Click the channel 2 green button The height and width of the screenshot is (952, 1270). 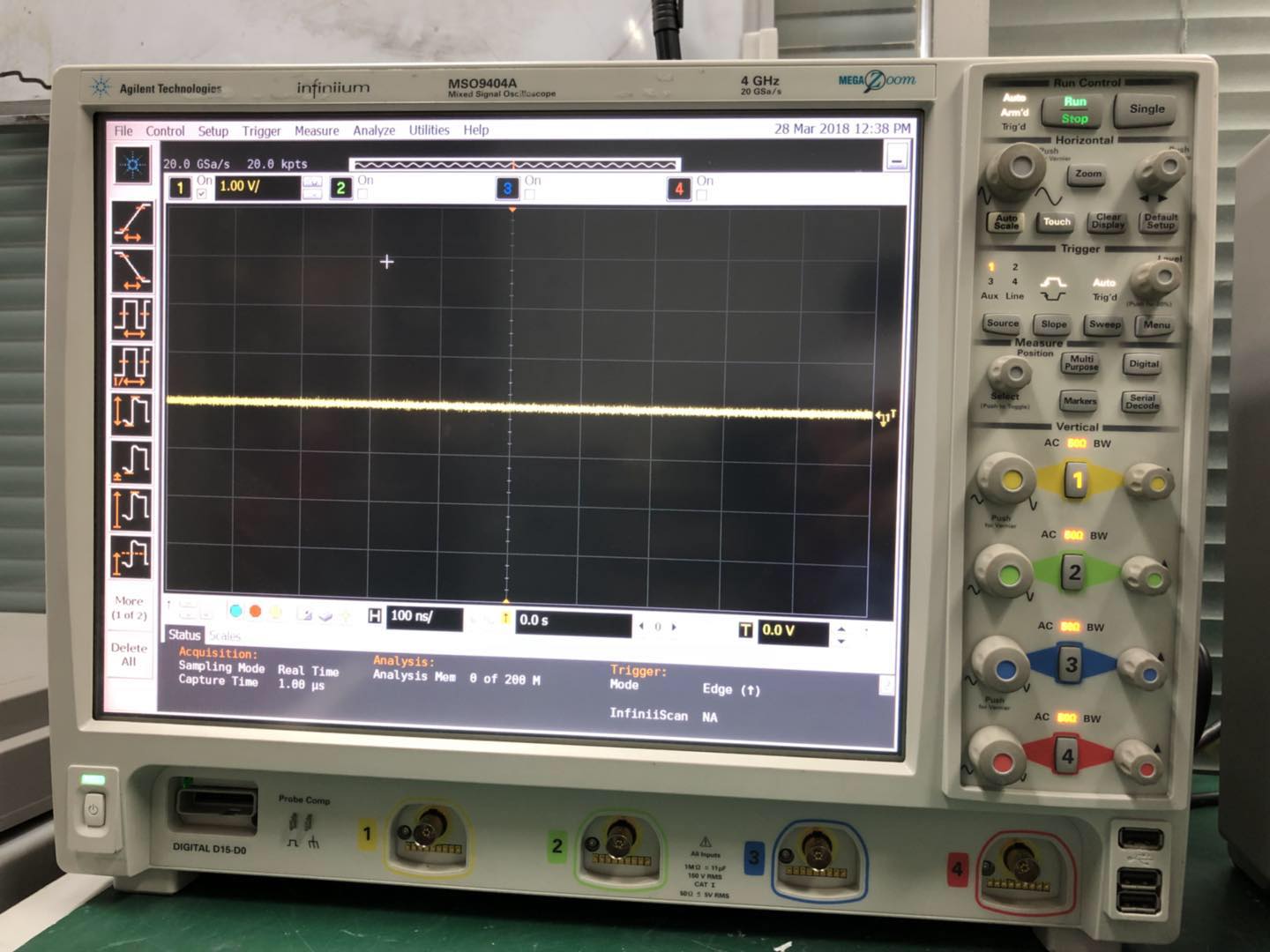click(x=340, y=188)
